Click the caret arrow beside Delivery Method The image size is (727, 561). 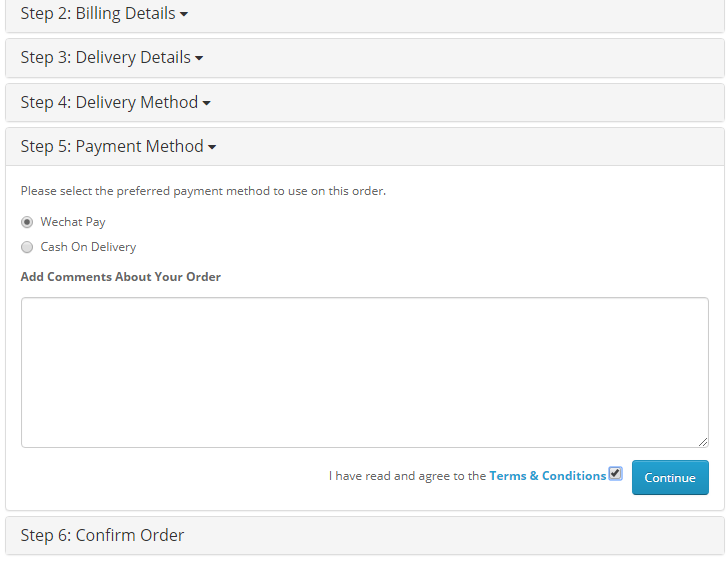(206, 103)
